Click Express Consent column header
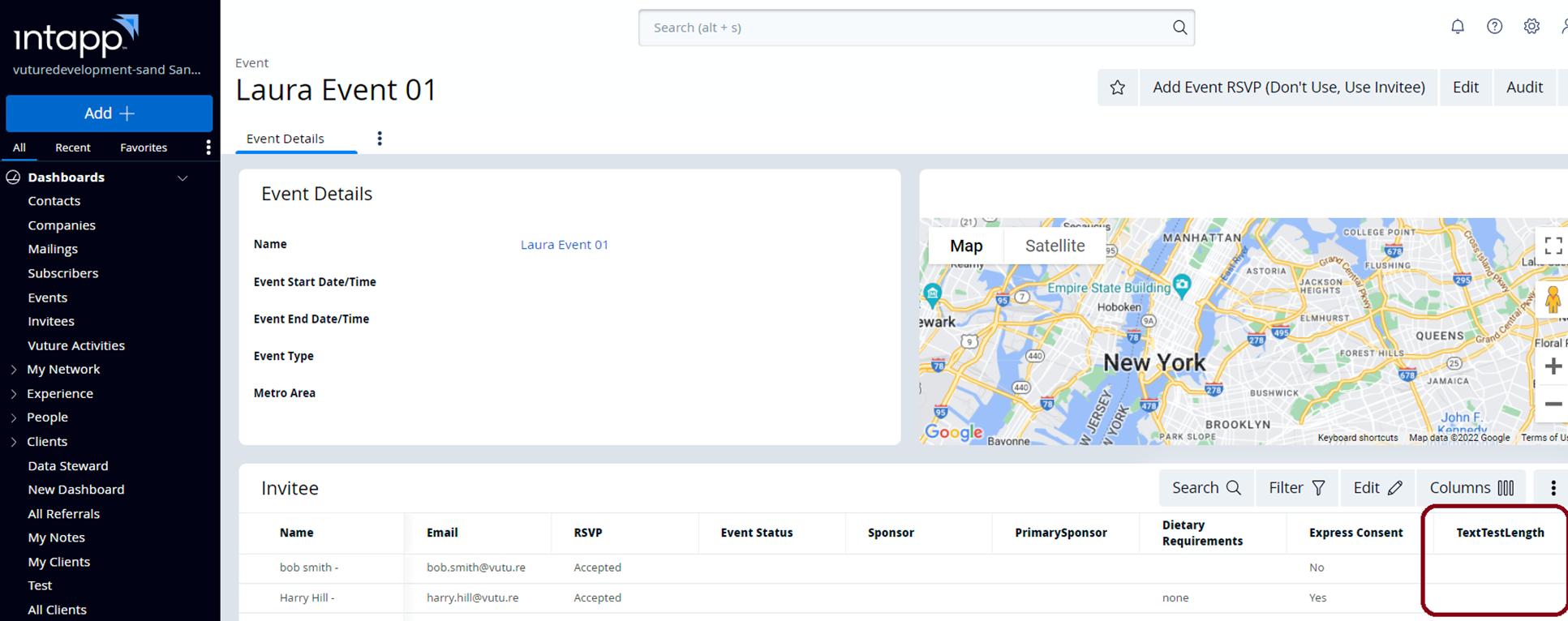The width and height of the screenshot is (1568, 621). coord(1355,533)
